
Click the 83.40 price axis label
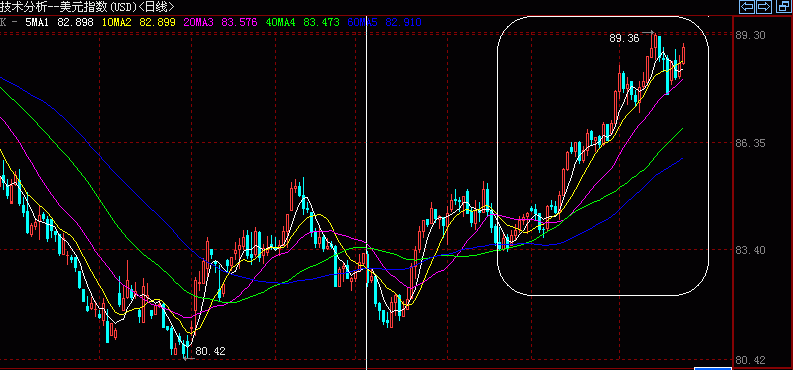coord(751,250)
